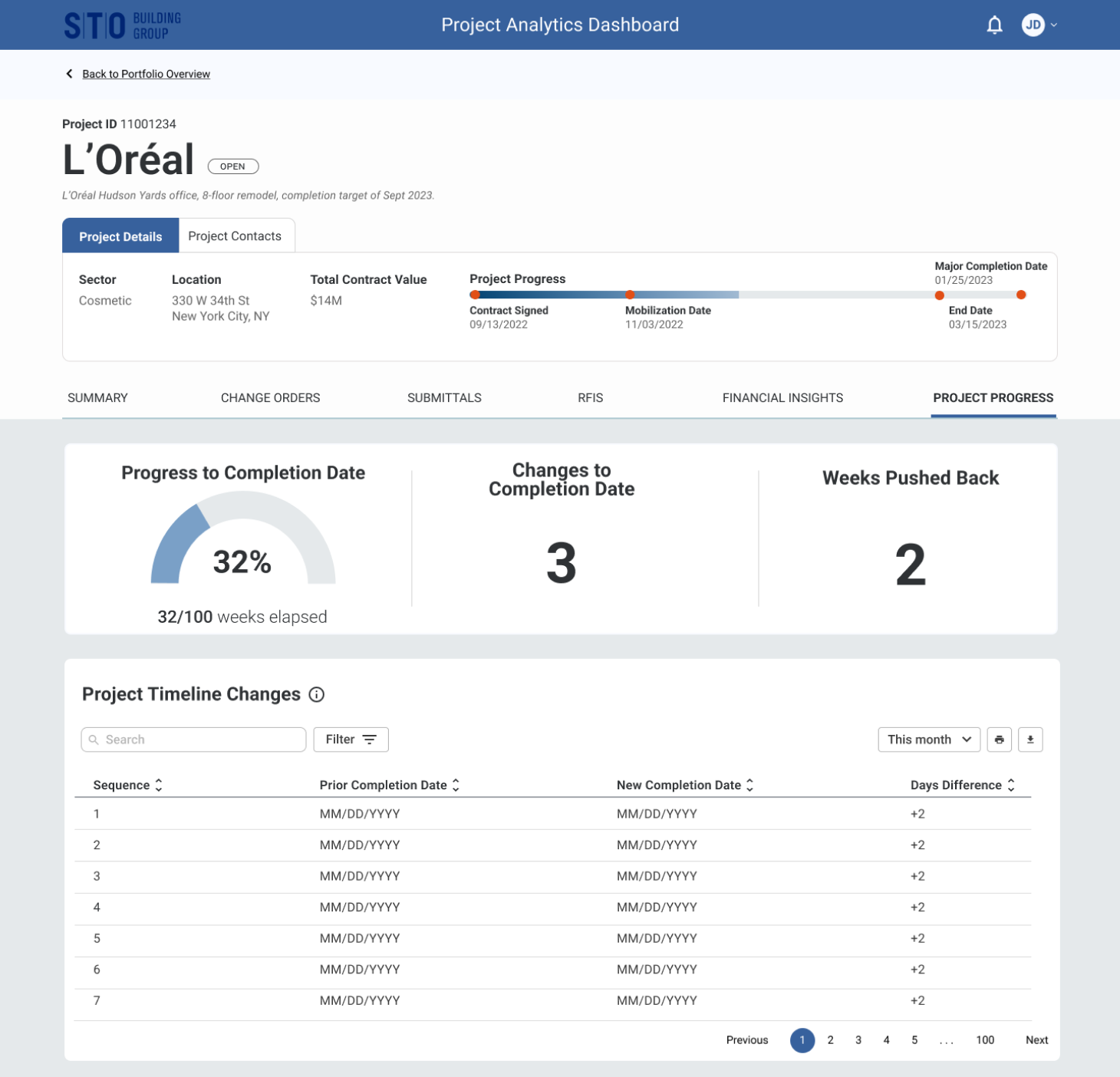Click 32/100 weeks elapsed text
Image resolution: width=1120 pixels, height=1077 pixels.
(x=242, y=617)
